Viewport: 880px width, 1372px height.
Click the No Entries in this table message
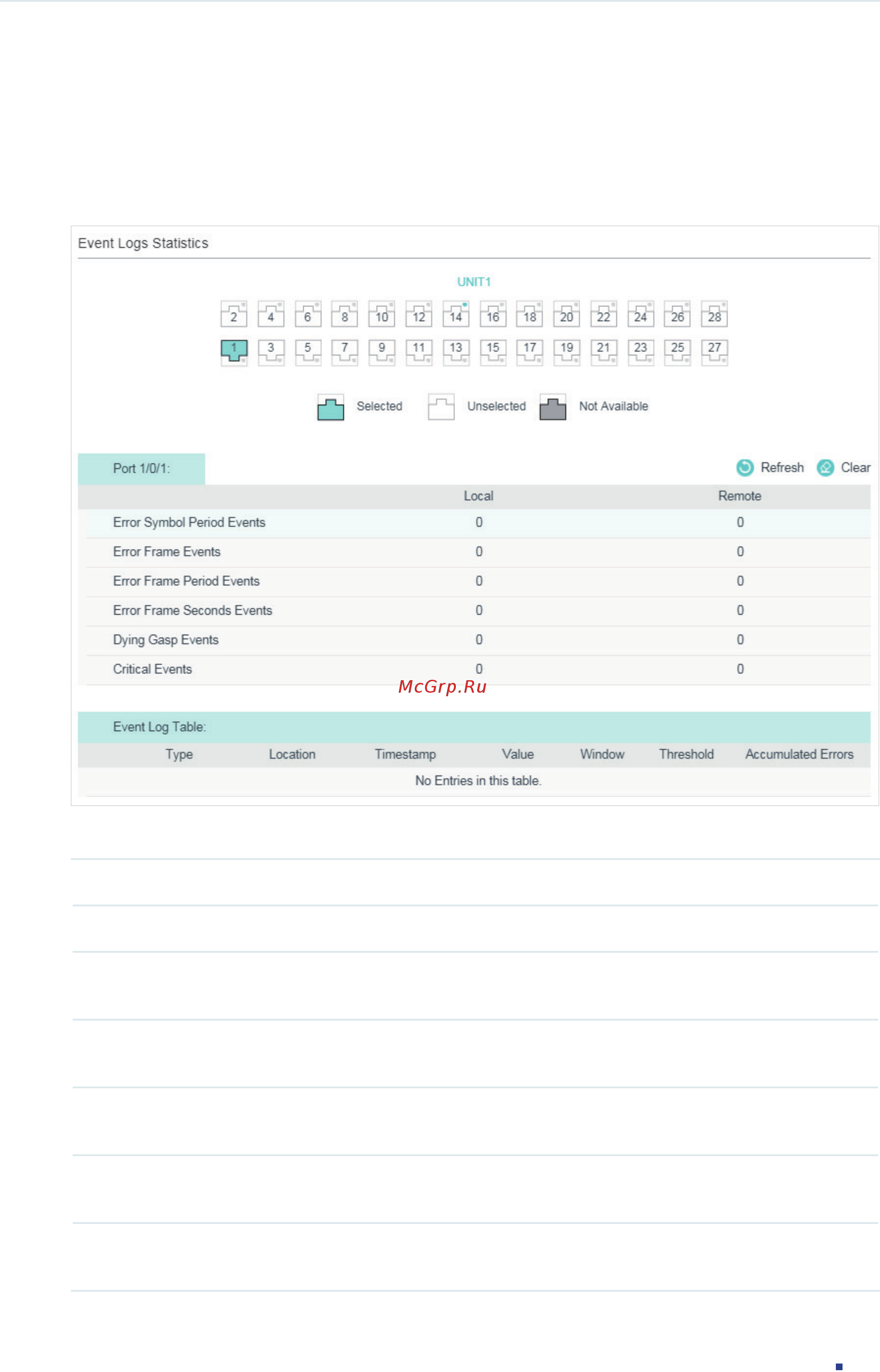click(478, 781)
